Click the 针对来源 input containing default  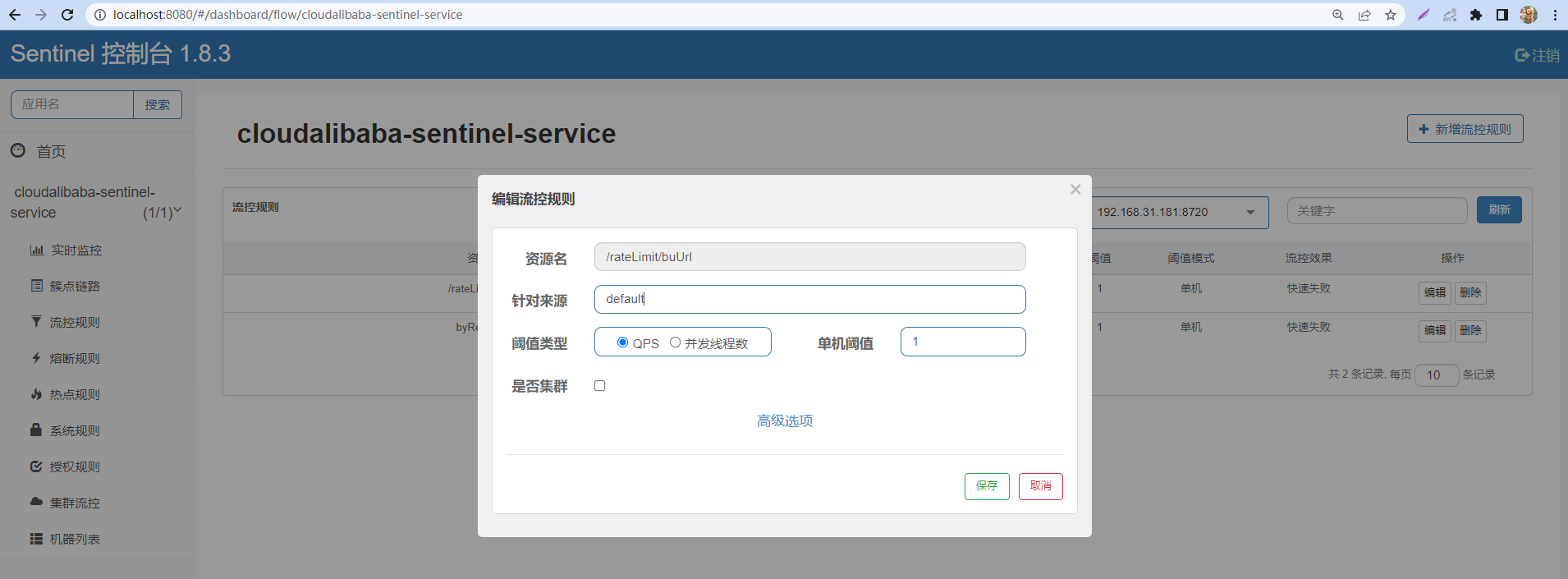coord(809,299)
